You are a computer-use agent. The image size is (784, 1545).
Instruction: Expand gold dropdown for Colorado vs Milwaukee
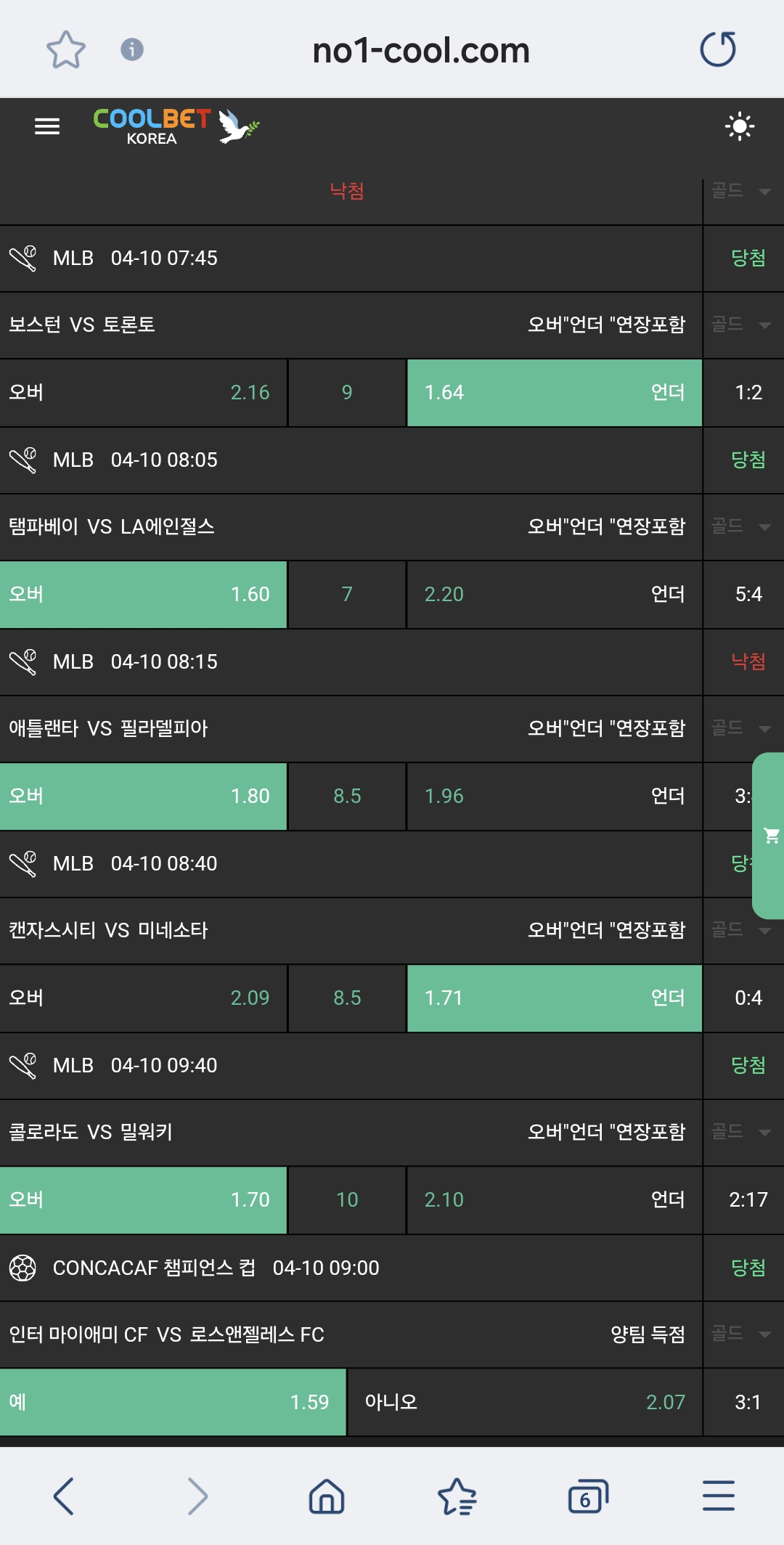coord(742,1132)
